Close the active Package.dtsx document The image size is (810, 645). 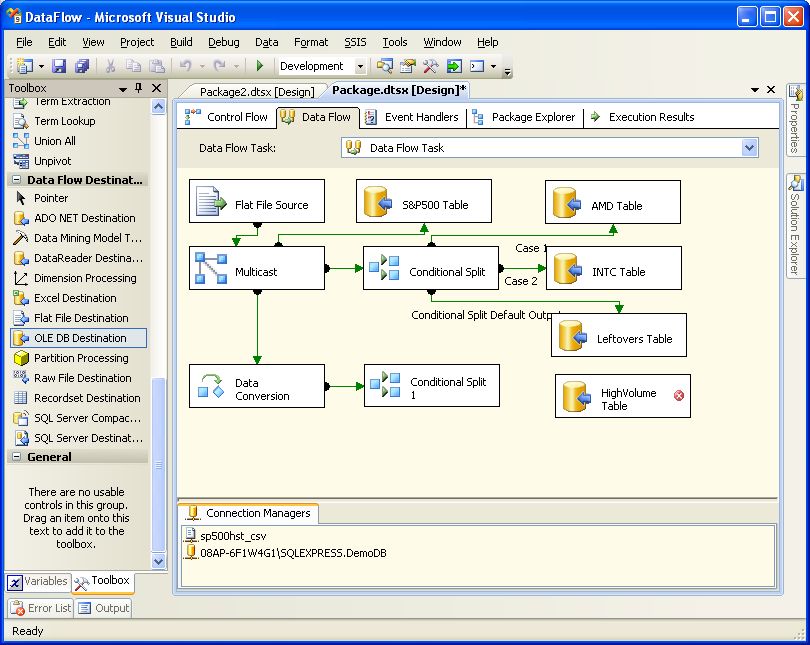tap(771, 89)
